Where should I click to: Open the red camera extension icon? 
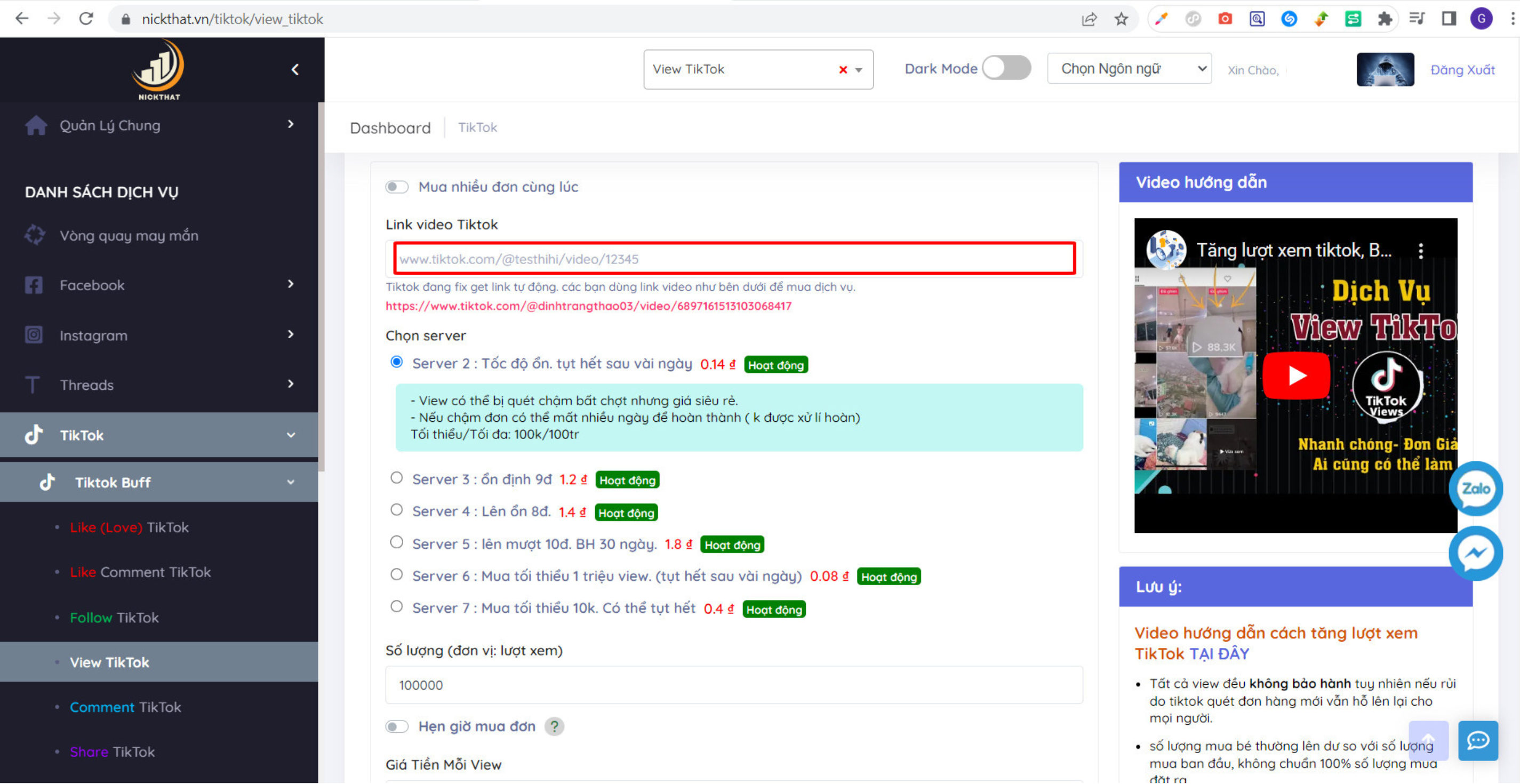coord(1225,19)
